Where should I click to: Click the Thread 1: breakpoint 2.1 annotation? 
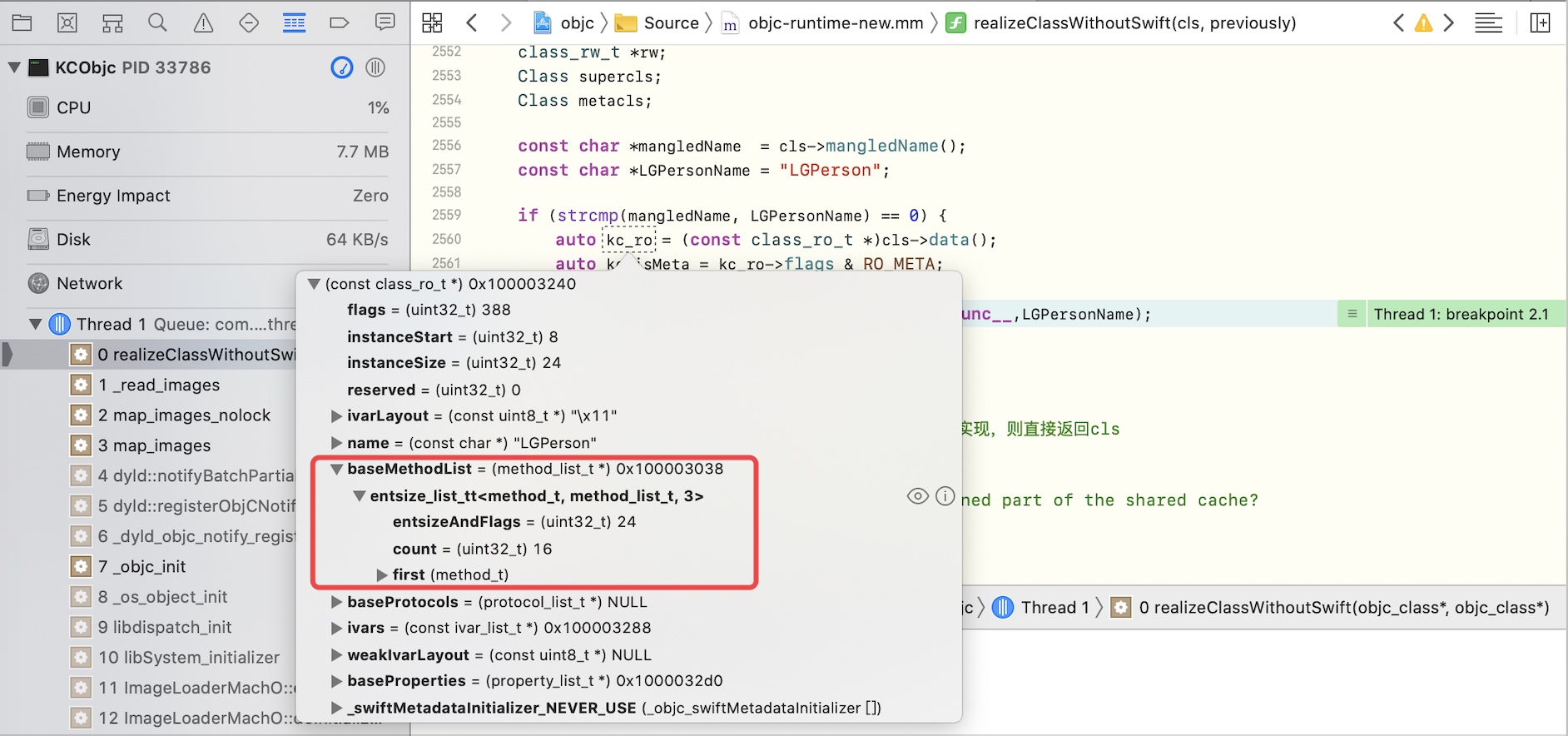pyautogui.click(x=1461, y=314)
